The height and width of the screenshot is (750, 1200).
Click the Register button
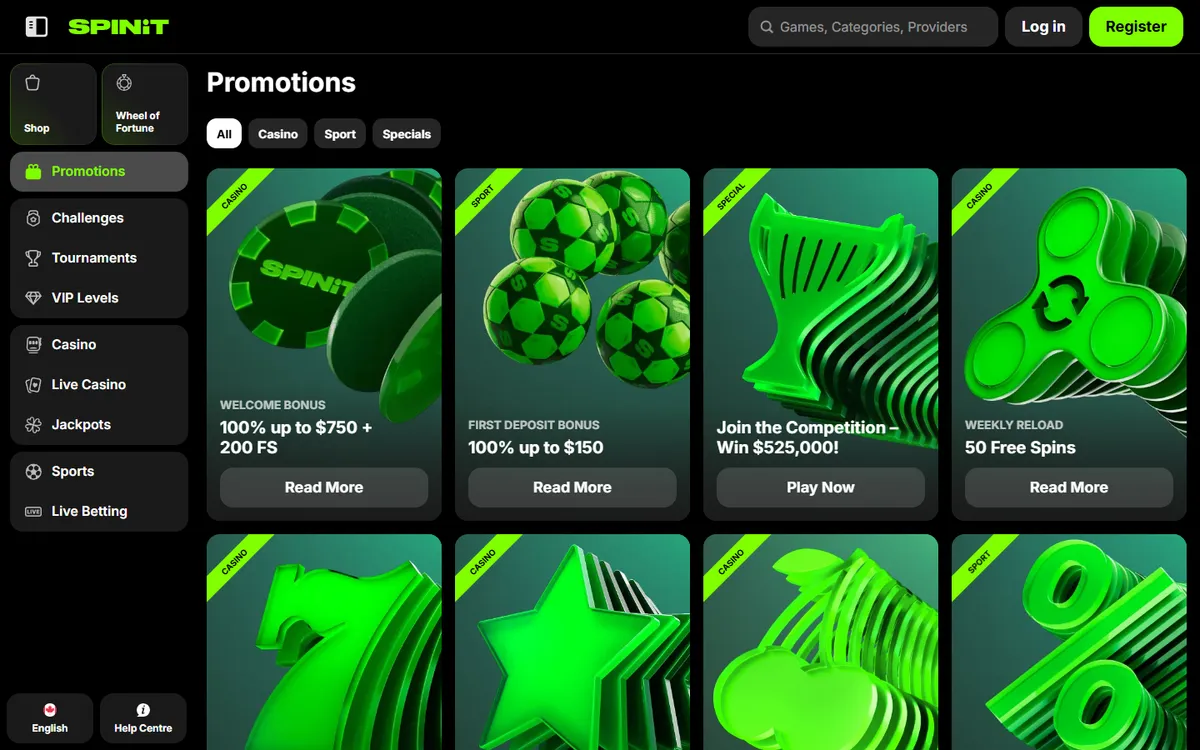(x=1135, y=27)
